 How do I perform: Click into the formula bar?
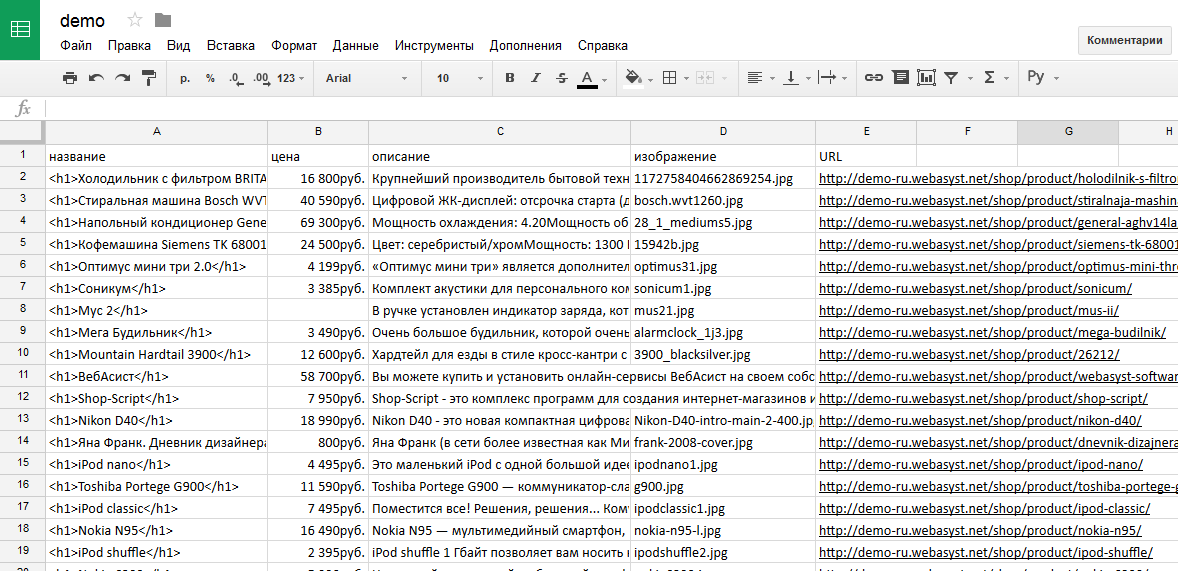click(611, 109)
